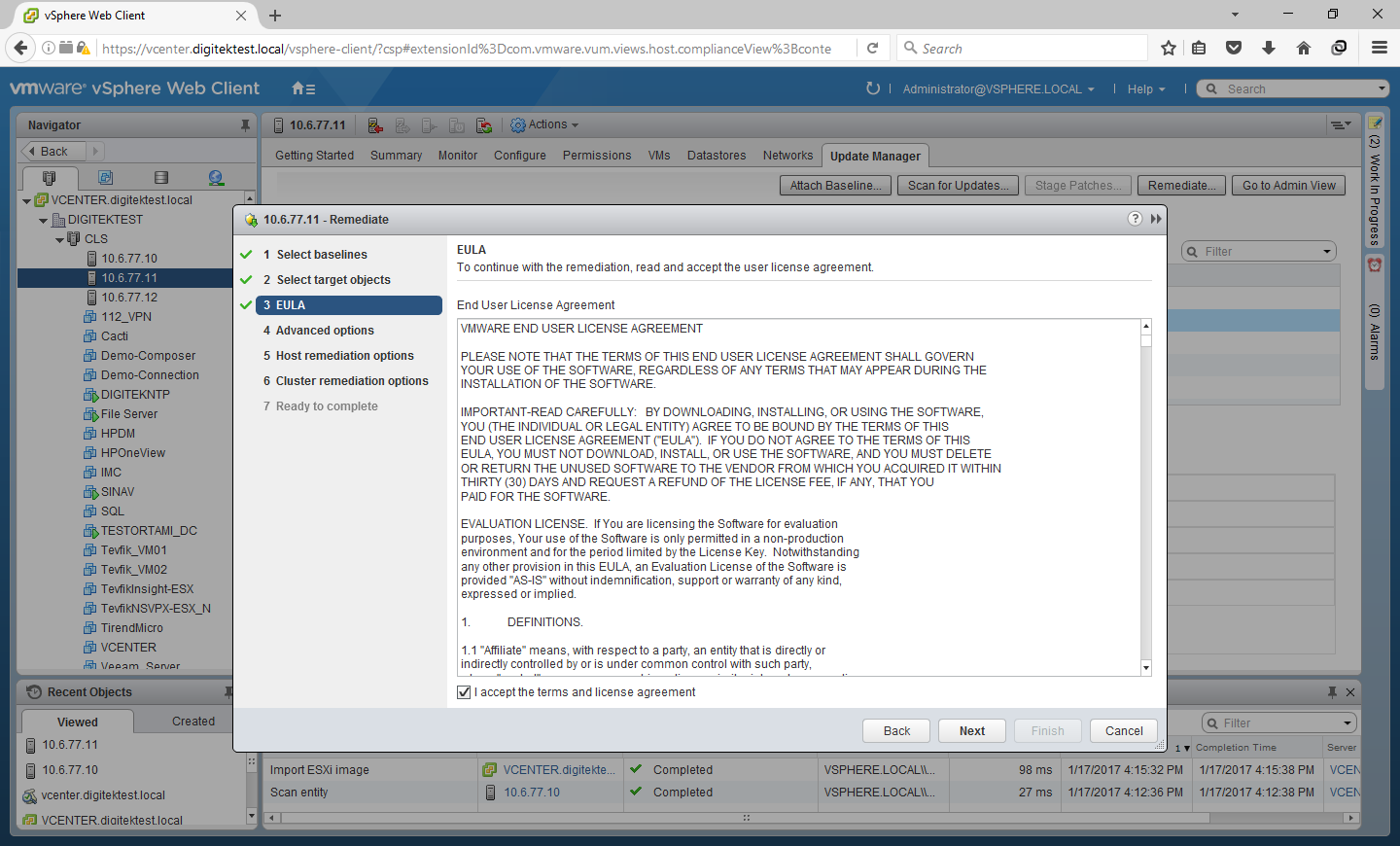Switch to the Monitor tab
The height and width of the screenshot is (846, 1400).
457,156
